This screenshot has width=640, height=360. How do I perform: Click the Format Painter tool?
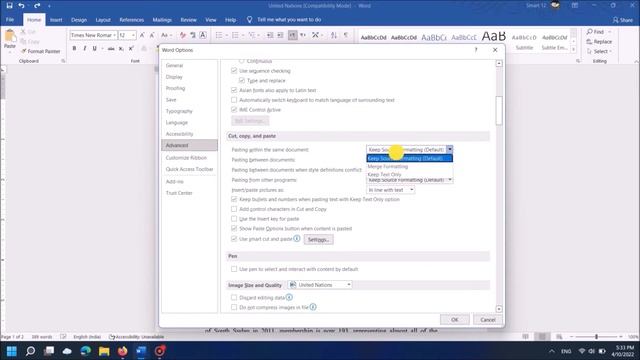coord(40,51)
